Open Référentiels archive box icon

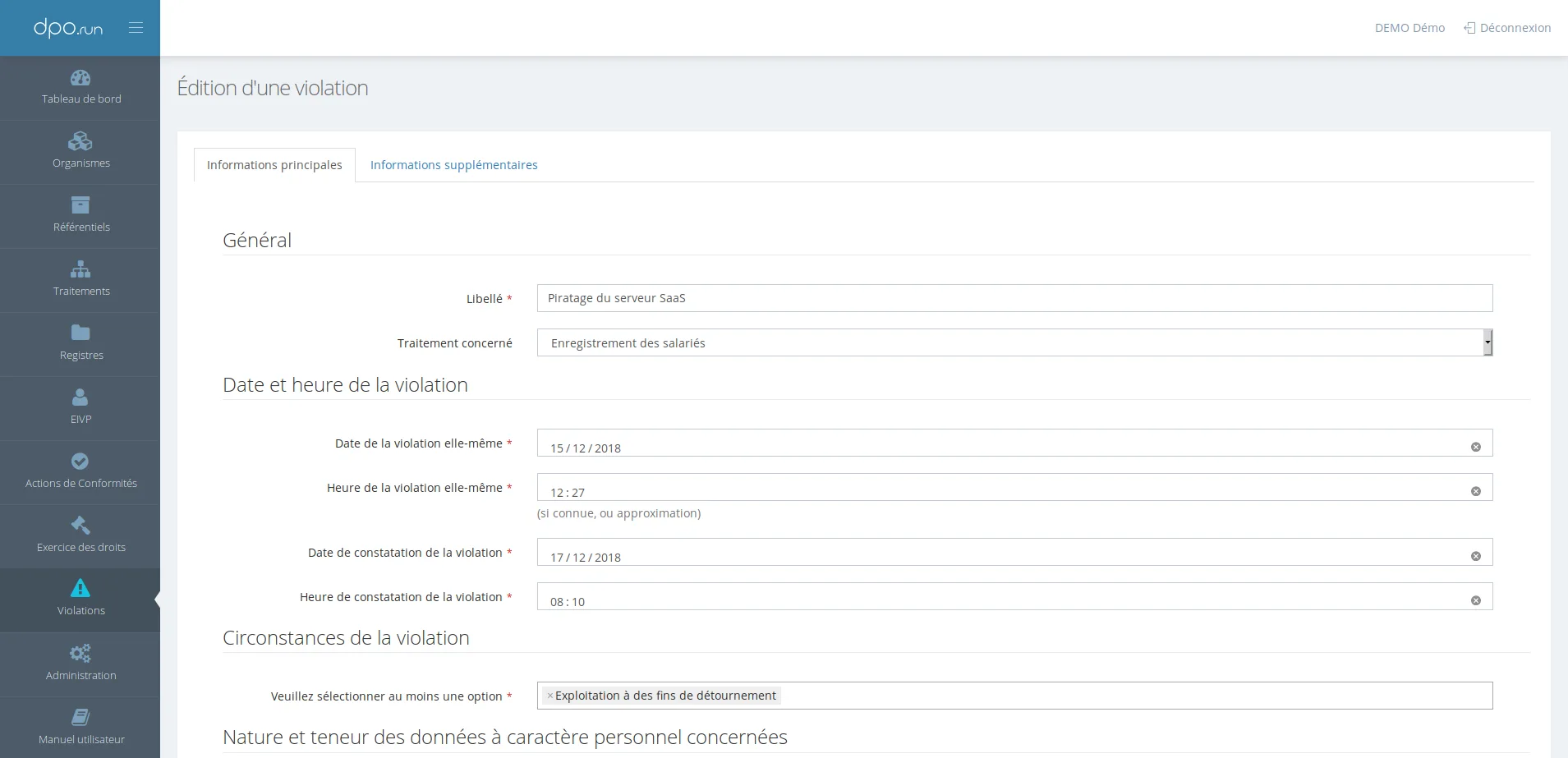coord(80,204)
